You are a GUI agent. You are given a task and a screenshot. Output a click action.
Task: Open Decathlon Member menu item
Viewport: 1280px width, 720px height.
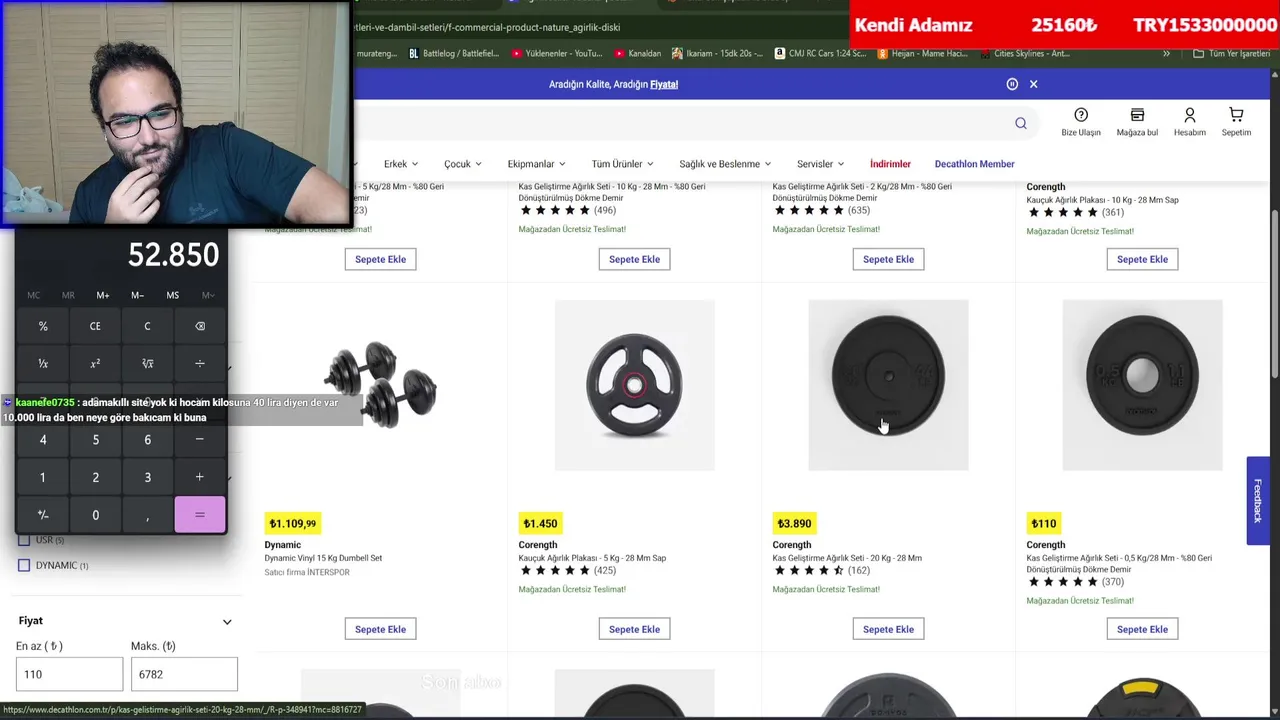pyautogui.click(x=974, y=164)
